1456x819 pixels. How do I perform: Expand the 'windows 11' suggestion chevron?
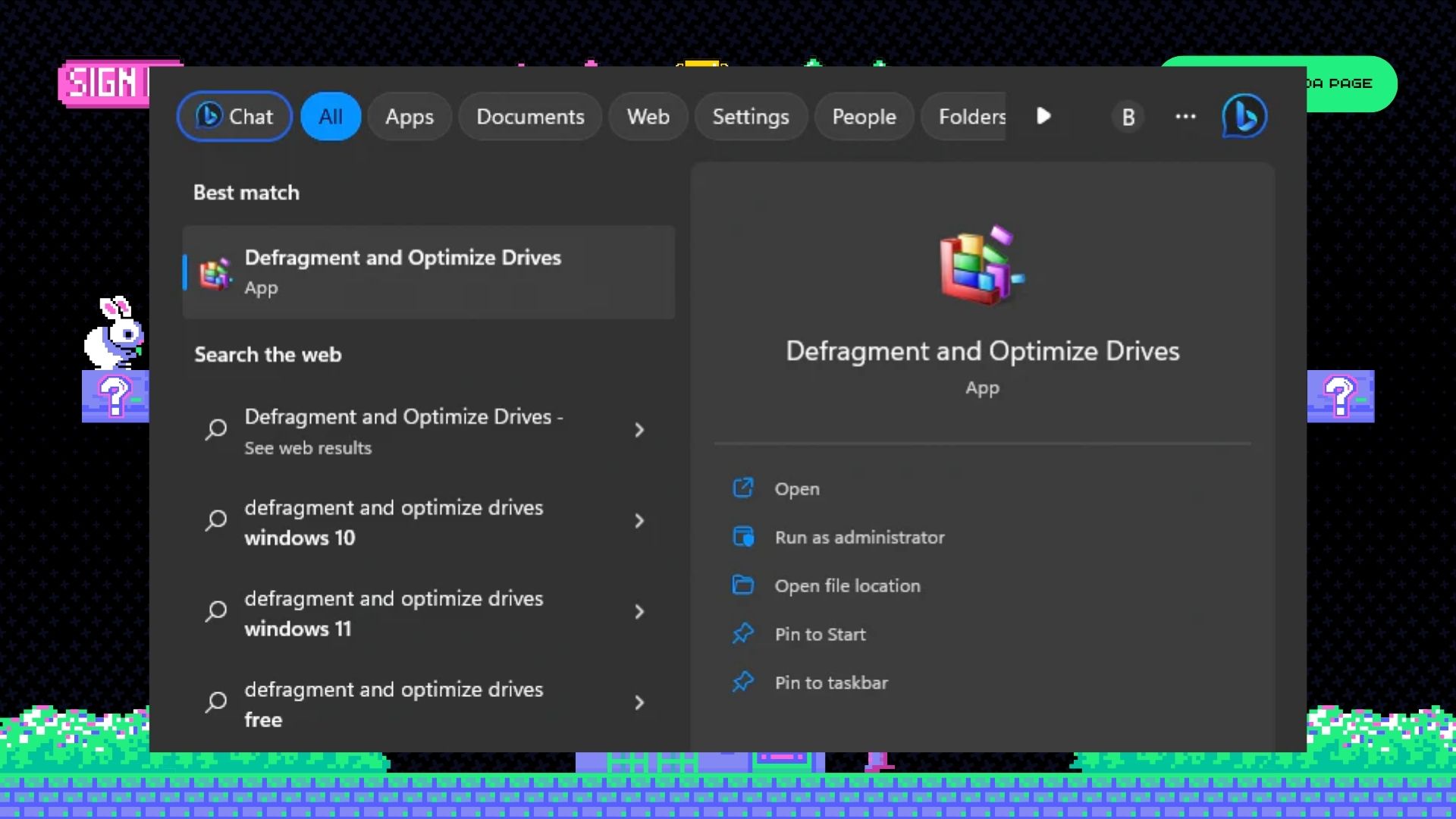pos(639,612)
